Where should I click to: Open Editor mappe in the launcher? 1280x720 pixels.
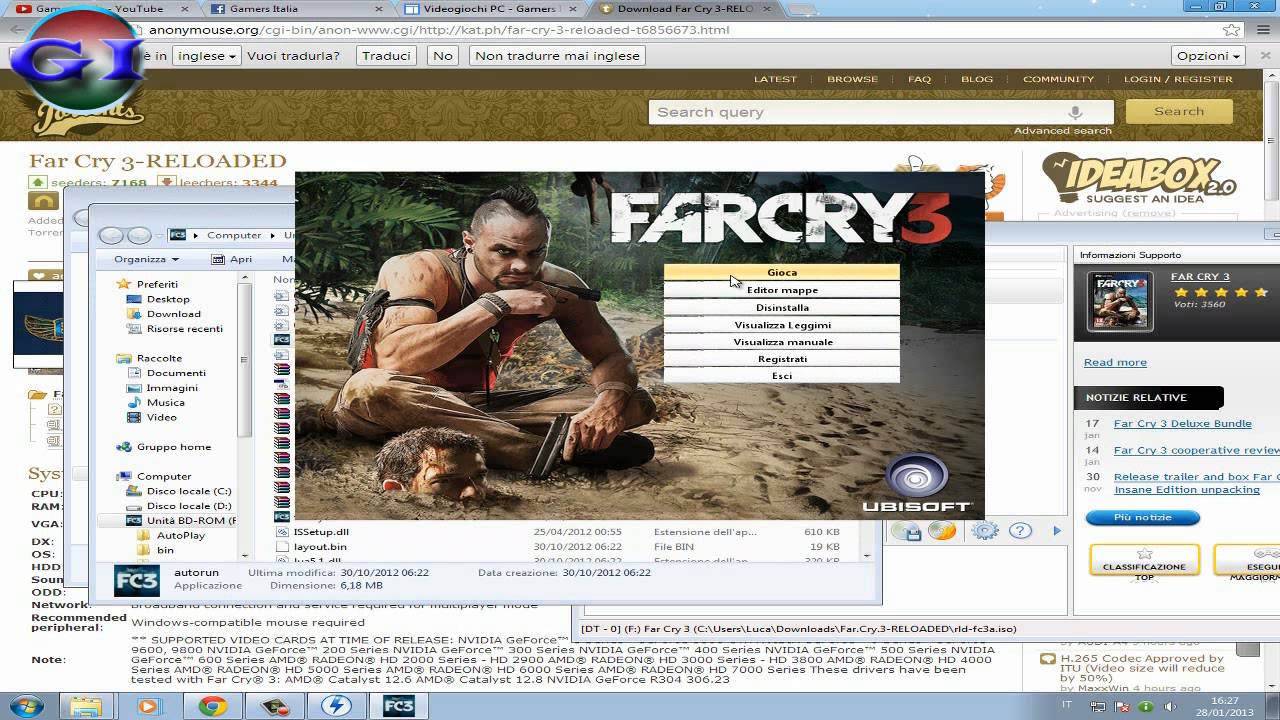tap(782, 290)
